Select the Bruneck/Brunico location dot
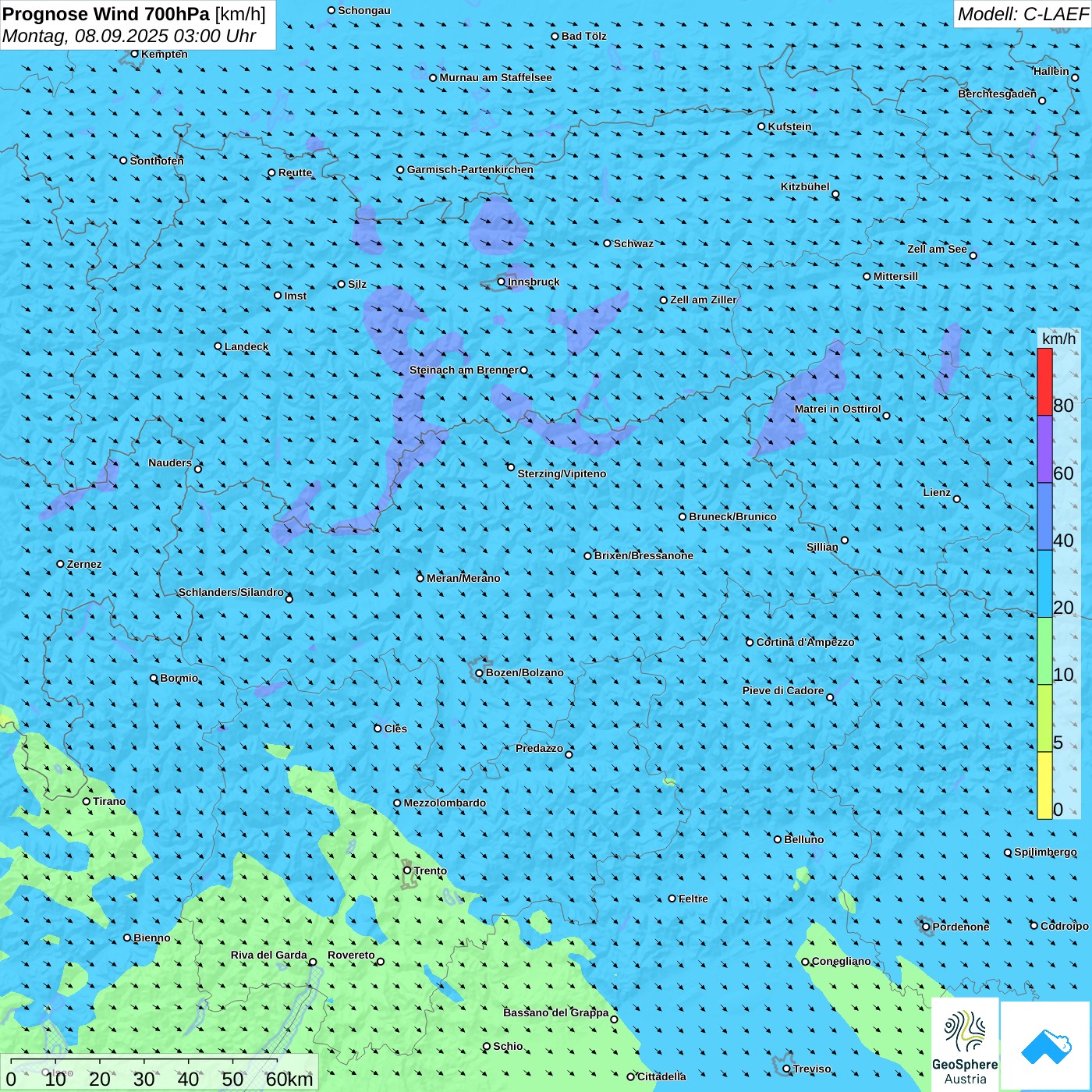Viewport: 1092px width, 1092px height. pyautogui.click(x=682, y=516)
